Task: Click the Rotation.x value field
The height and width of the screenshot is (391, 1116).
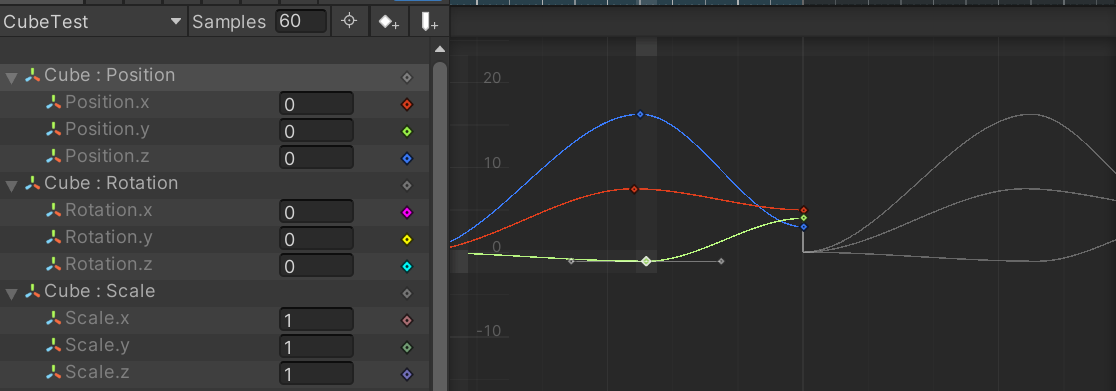Action: click(x=316, y=212)
